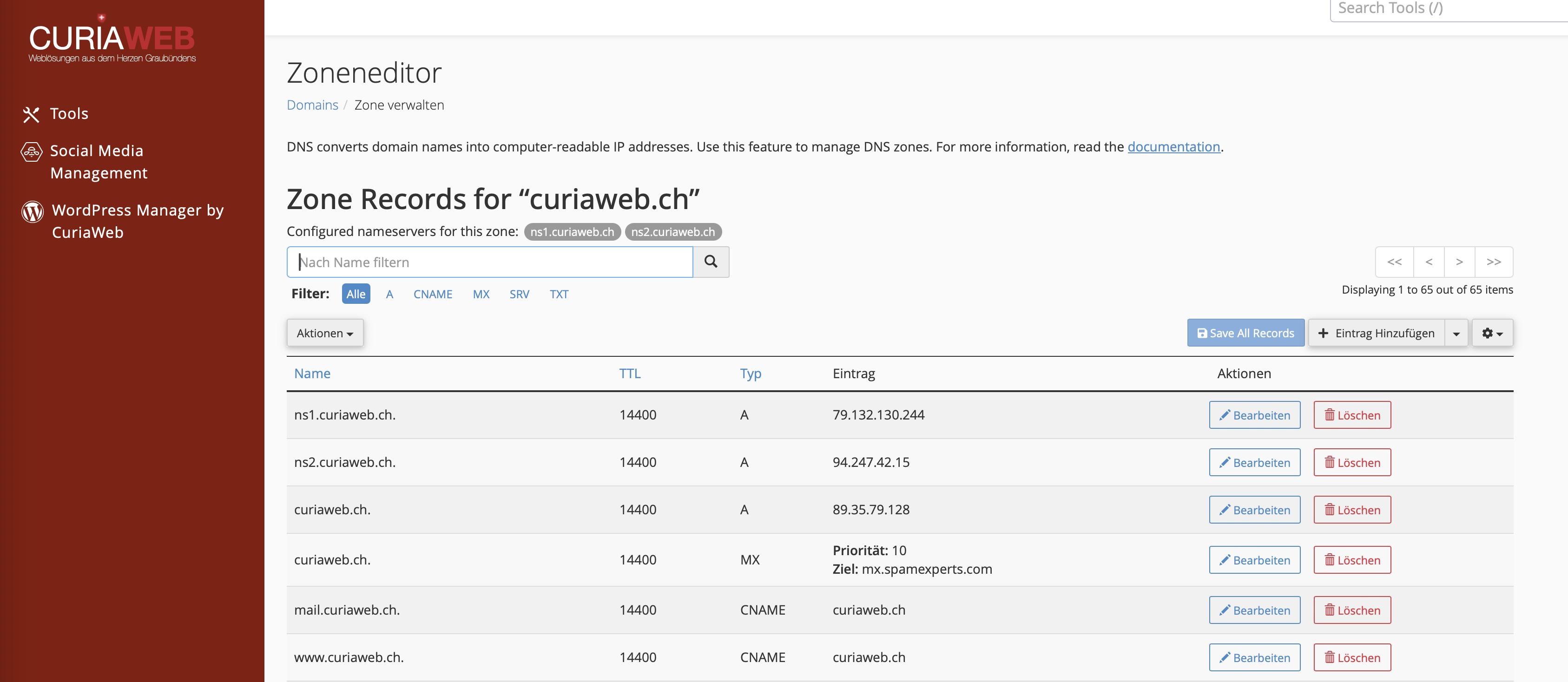Click Displaying 1 to 65 items text
1568x682 pixels.
(1427, 289)
